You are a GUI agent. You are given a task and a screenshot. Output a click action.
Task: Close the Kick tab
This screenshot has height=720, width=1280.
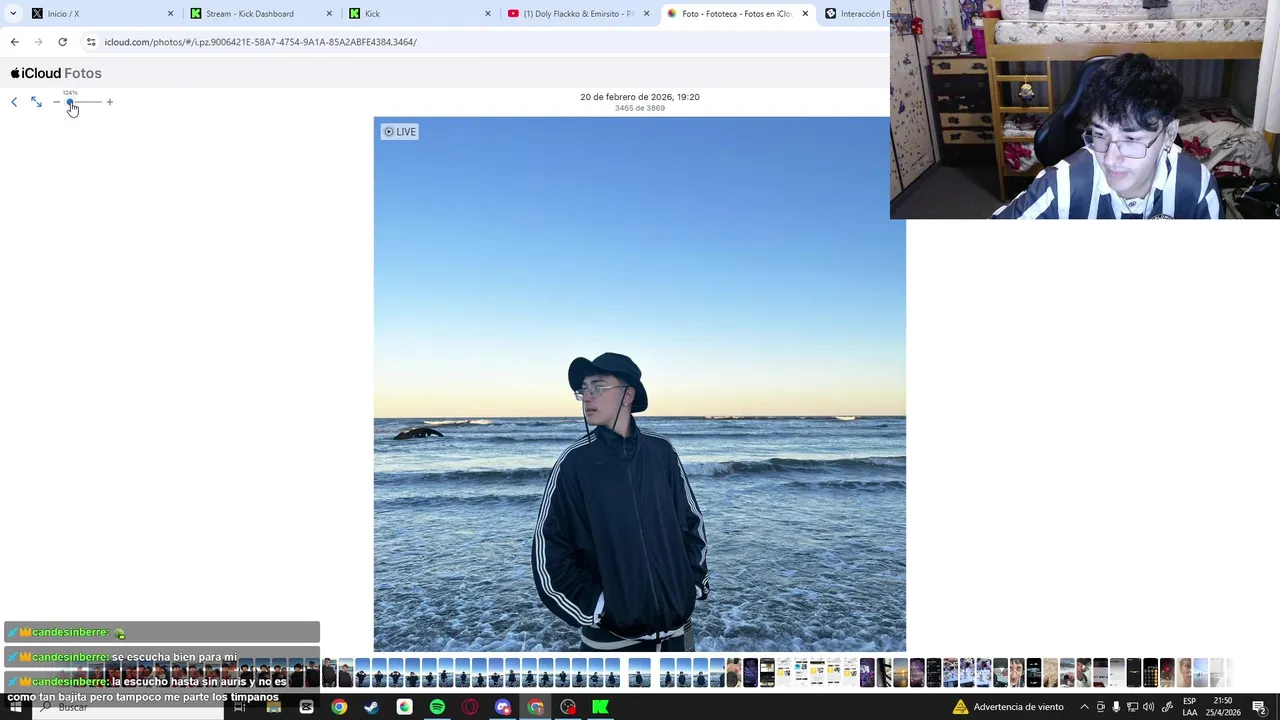tap(488, 14)
